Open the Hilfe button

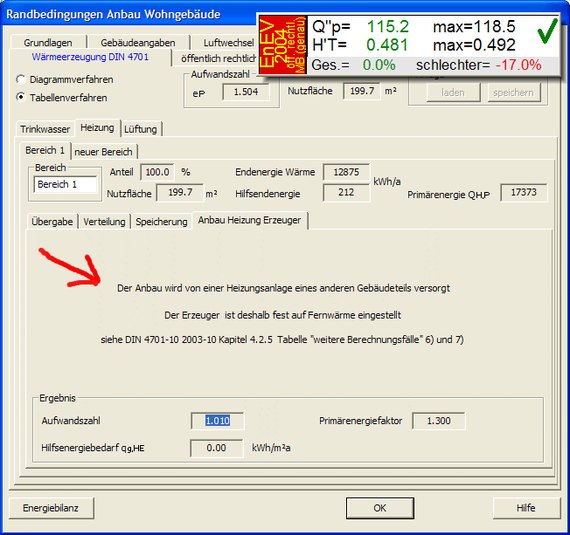click(526, 508)
